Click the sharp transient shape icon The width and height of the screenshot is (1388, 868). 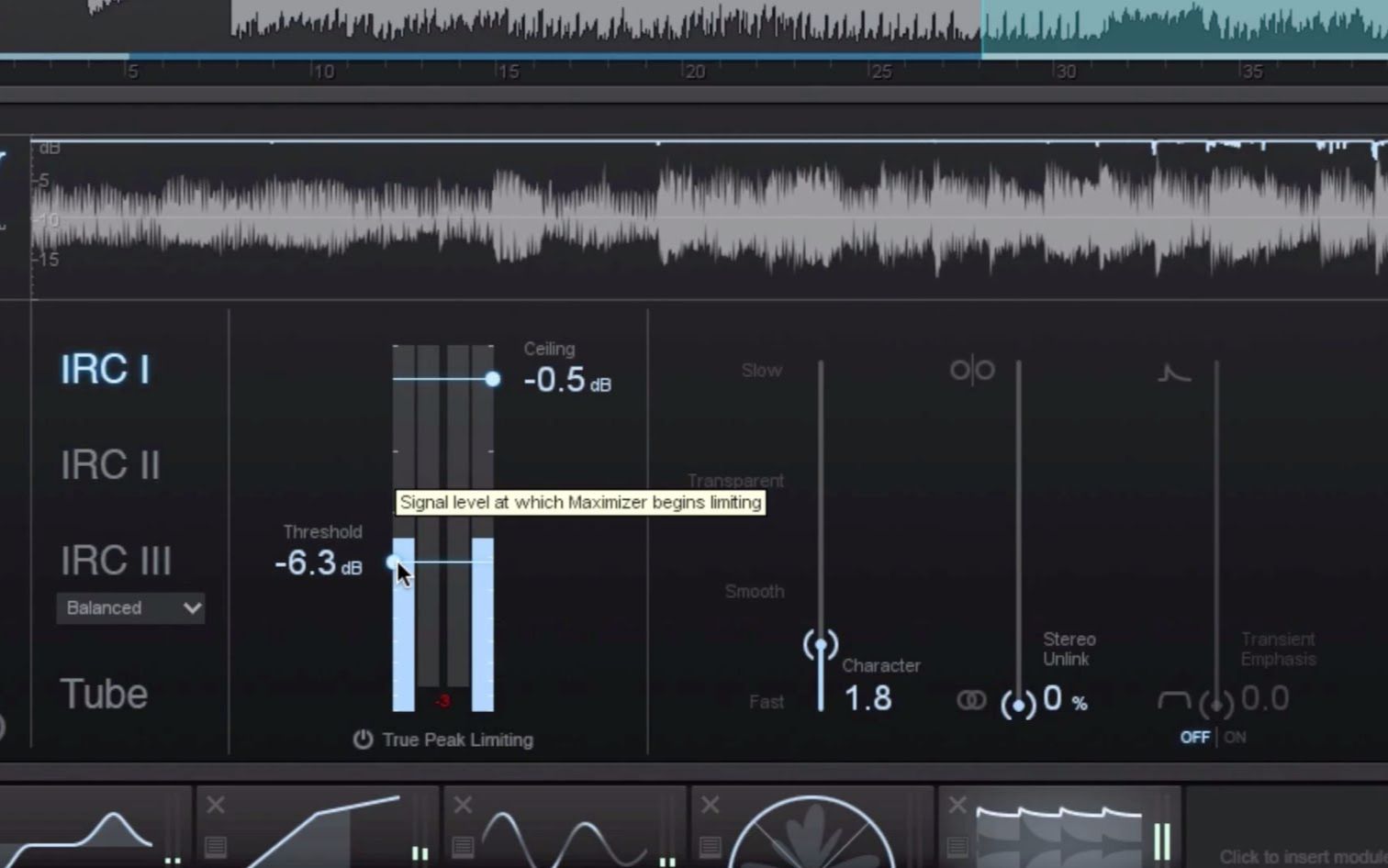(x=1174, y=372)
